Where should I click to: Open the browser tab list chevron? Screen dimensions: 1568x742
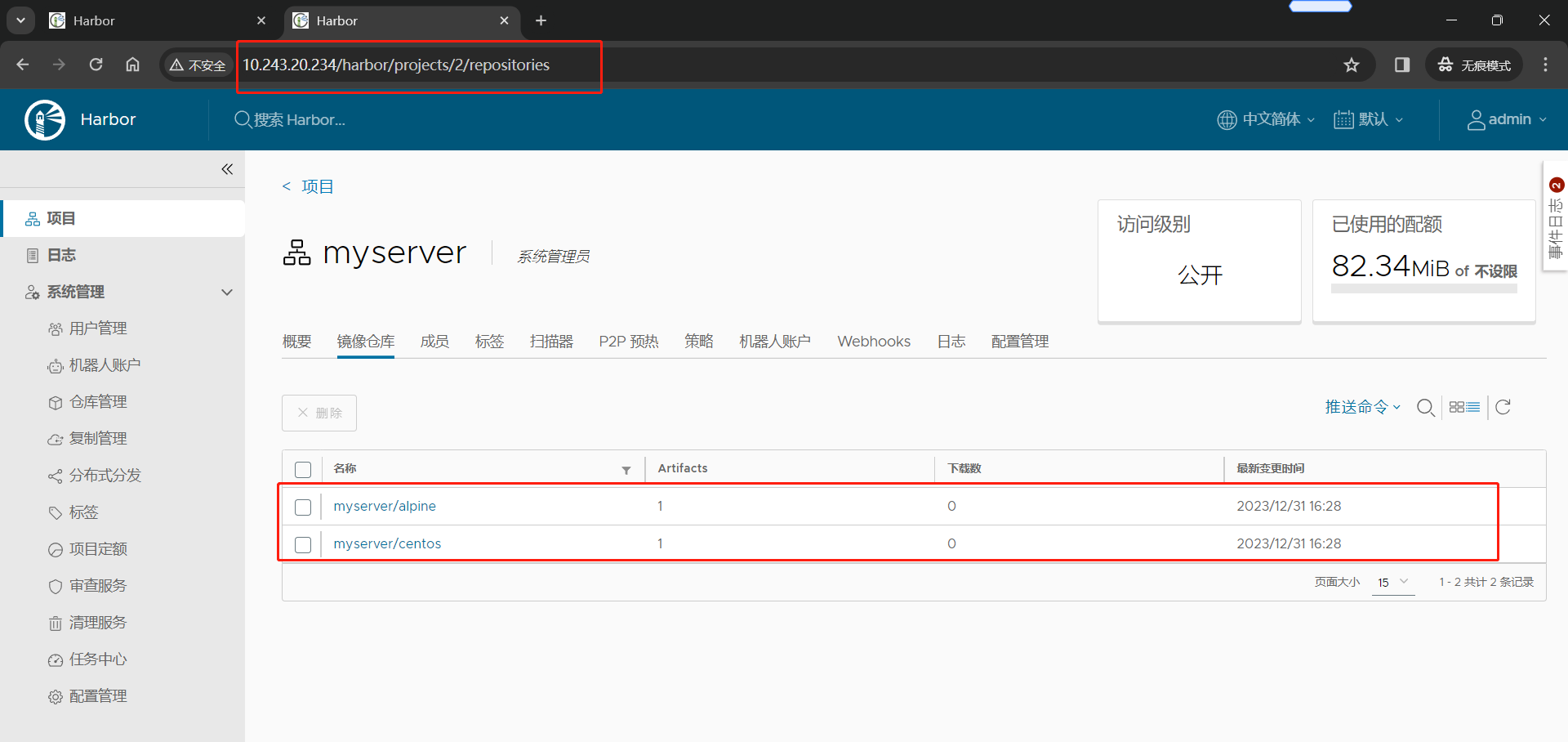[x=20, y=20]
